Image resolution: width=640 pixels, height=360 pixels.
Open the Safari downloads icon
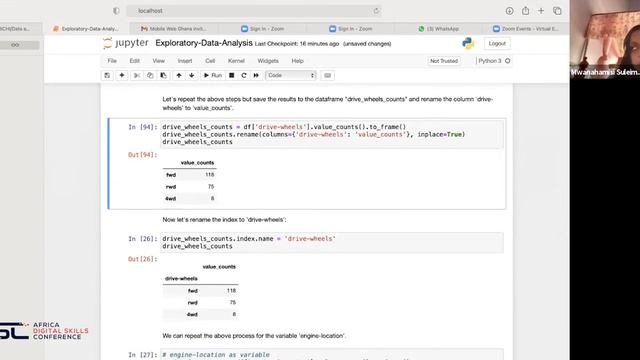click(509, 11)
